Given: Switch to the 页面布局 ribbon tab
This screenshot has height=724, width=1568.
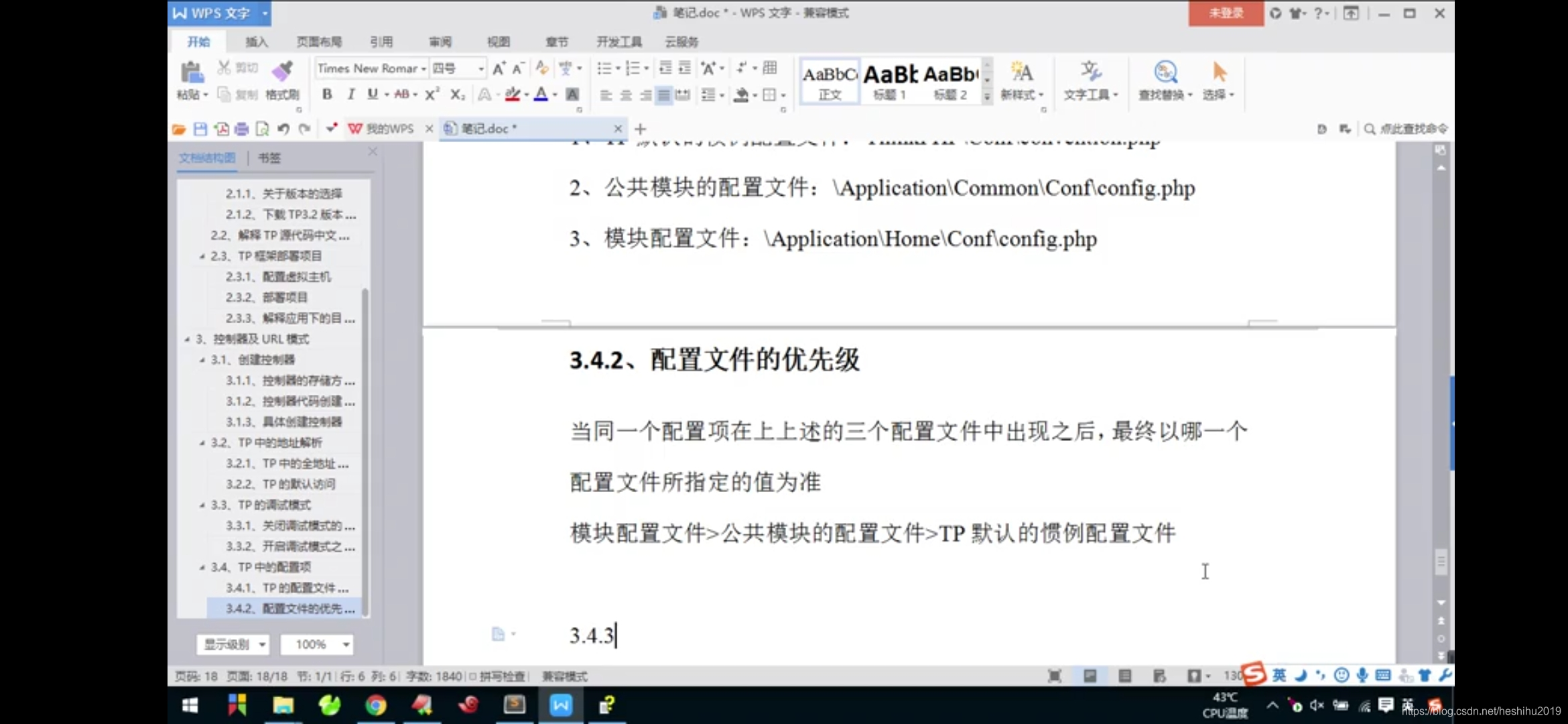Looking at the screenshot, I should (319, 42).
